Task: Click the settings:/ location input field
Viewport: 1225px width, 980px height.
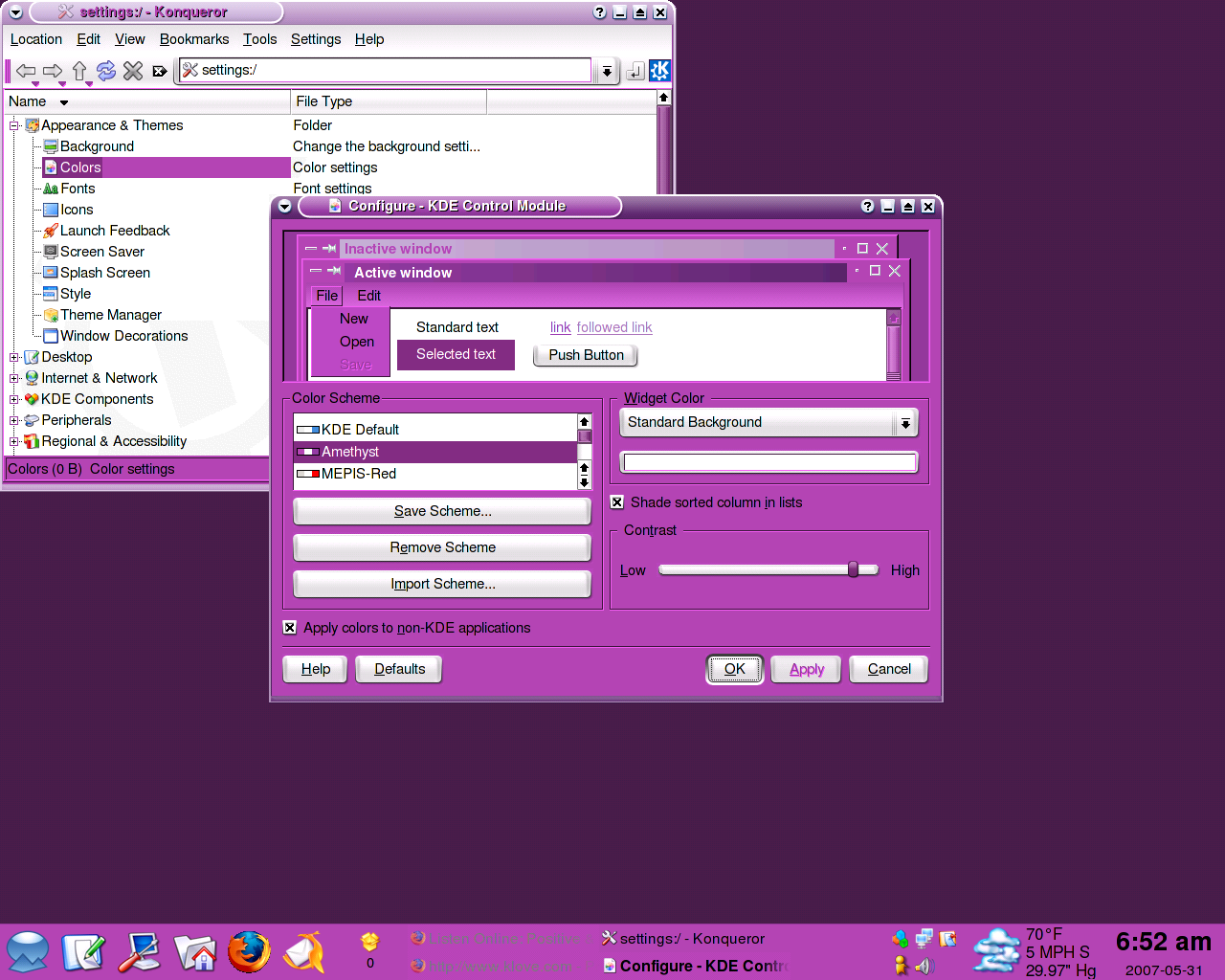Action: [x=385, y=70]
